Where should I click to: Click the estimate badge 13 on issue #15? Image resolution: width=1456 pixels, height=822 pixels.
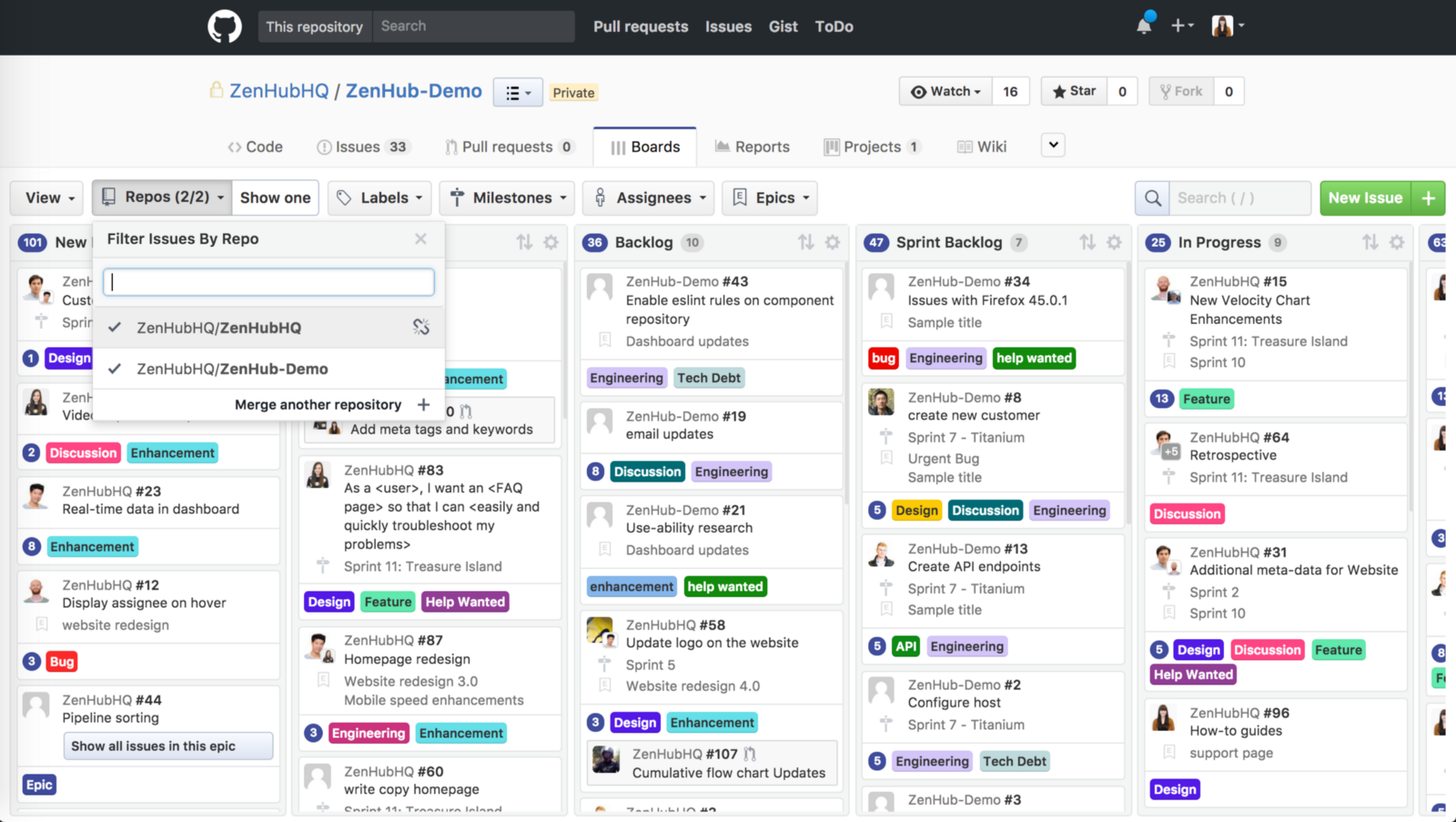[x=1161, y=399]
